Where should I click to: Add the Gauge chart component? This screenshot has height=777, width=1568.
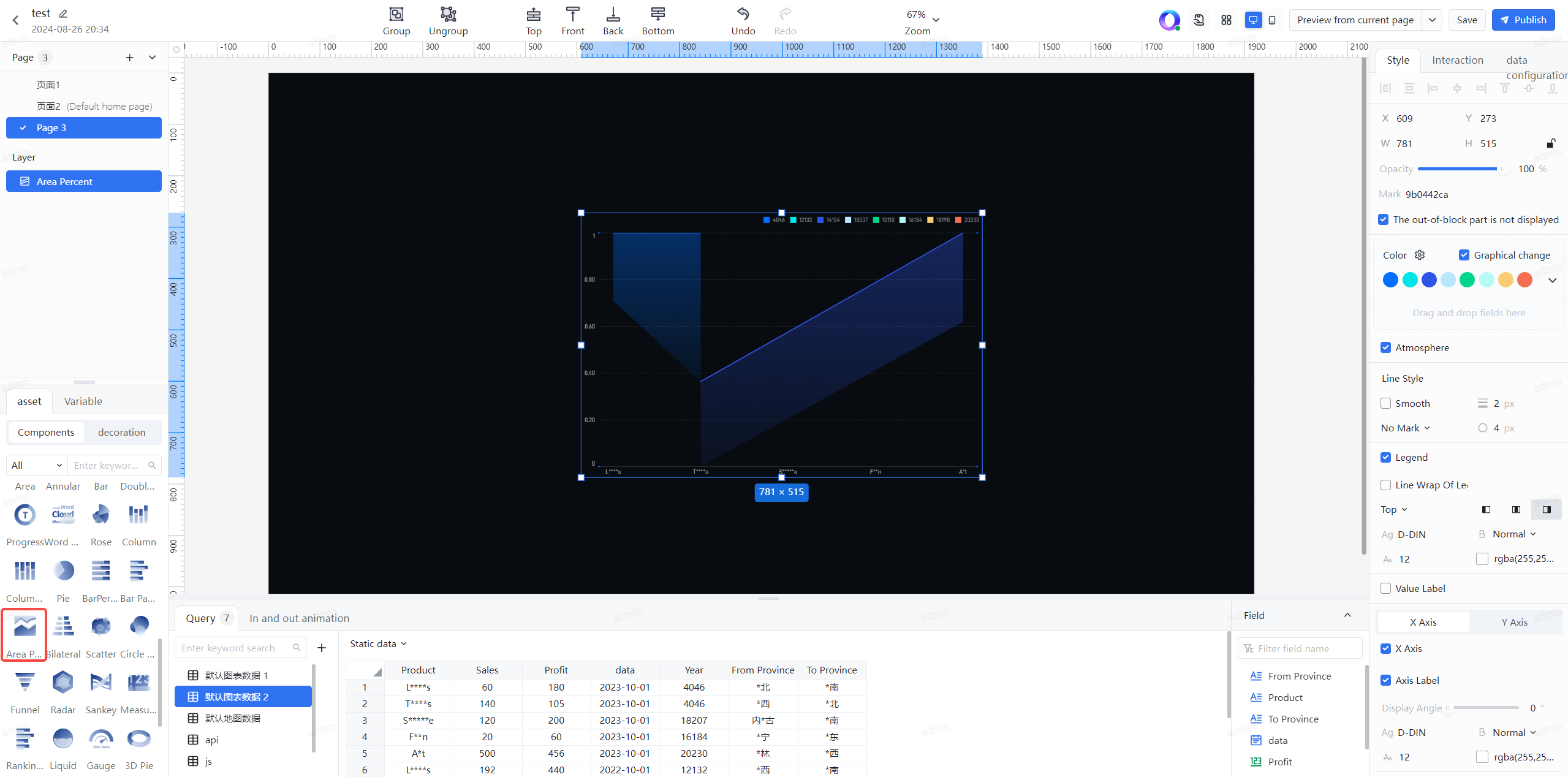click(101, 738)
